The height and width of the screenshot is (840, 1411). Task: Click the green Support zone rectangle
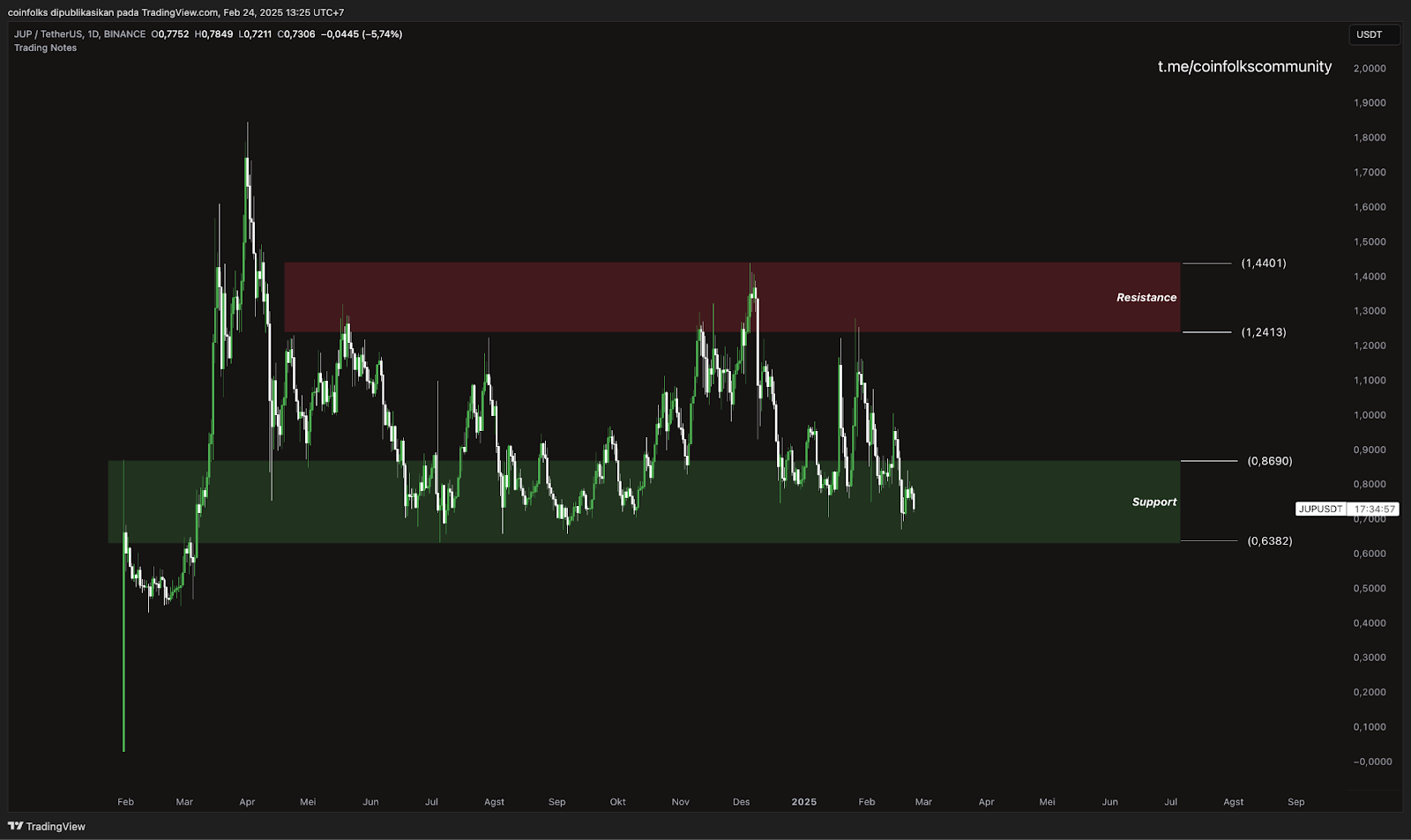(x=644, y=502)
